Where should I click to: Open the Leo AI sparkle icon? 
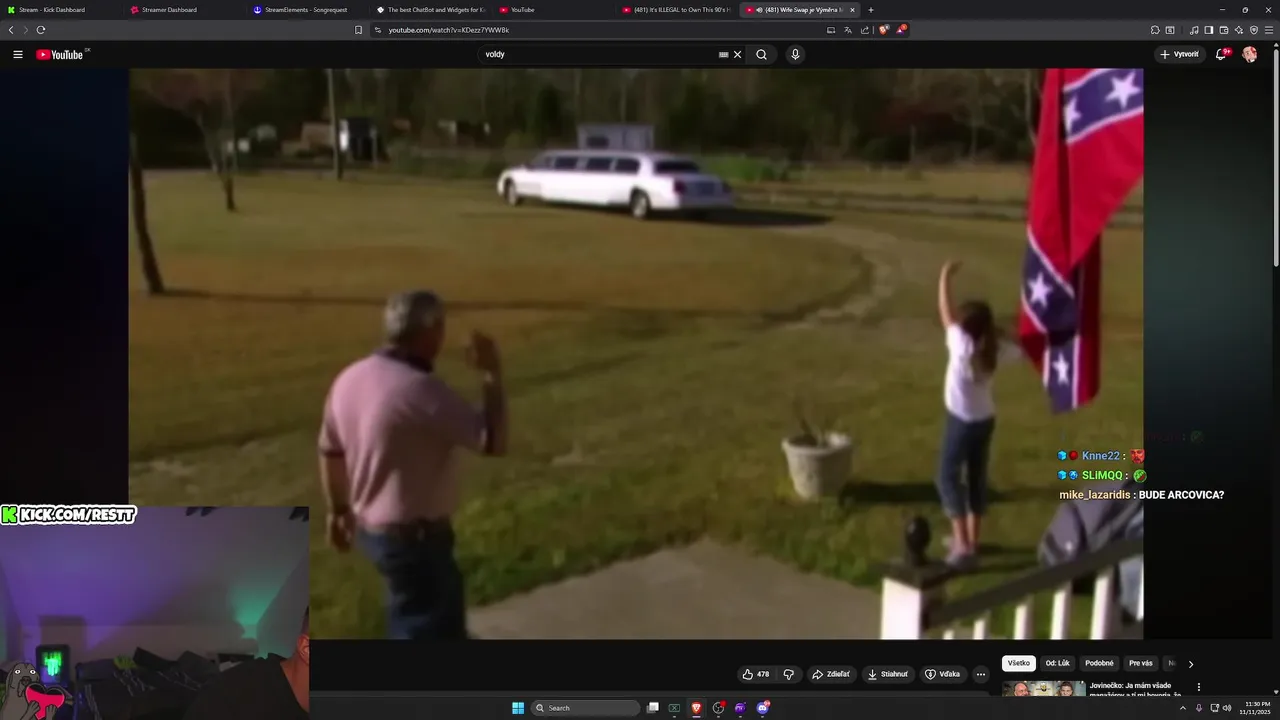[1239, 30]
